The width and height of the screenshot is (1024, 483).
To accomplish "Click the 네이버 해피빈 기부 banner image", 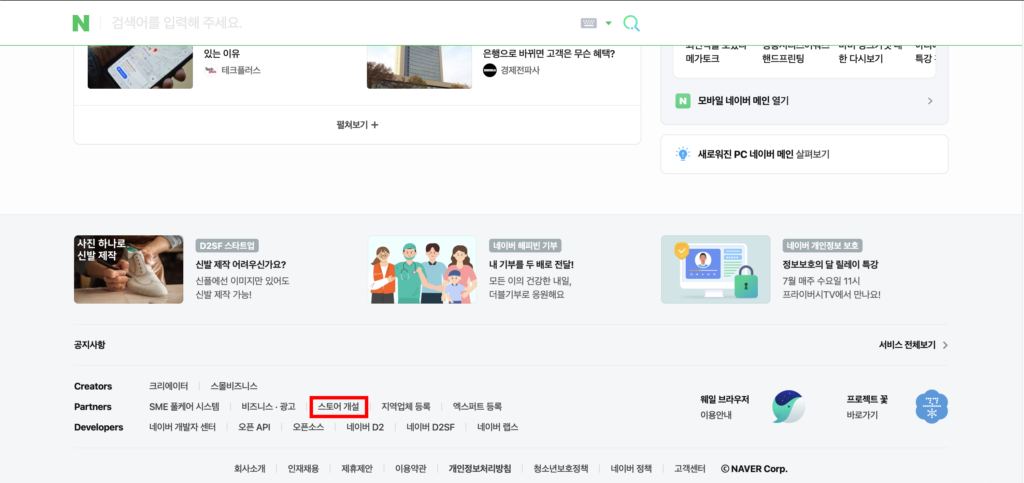I will pyautogui.click(x=422, y=269).
